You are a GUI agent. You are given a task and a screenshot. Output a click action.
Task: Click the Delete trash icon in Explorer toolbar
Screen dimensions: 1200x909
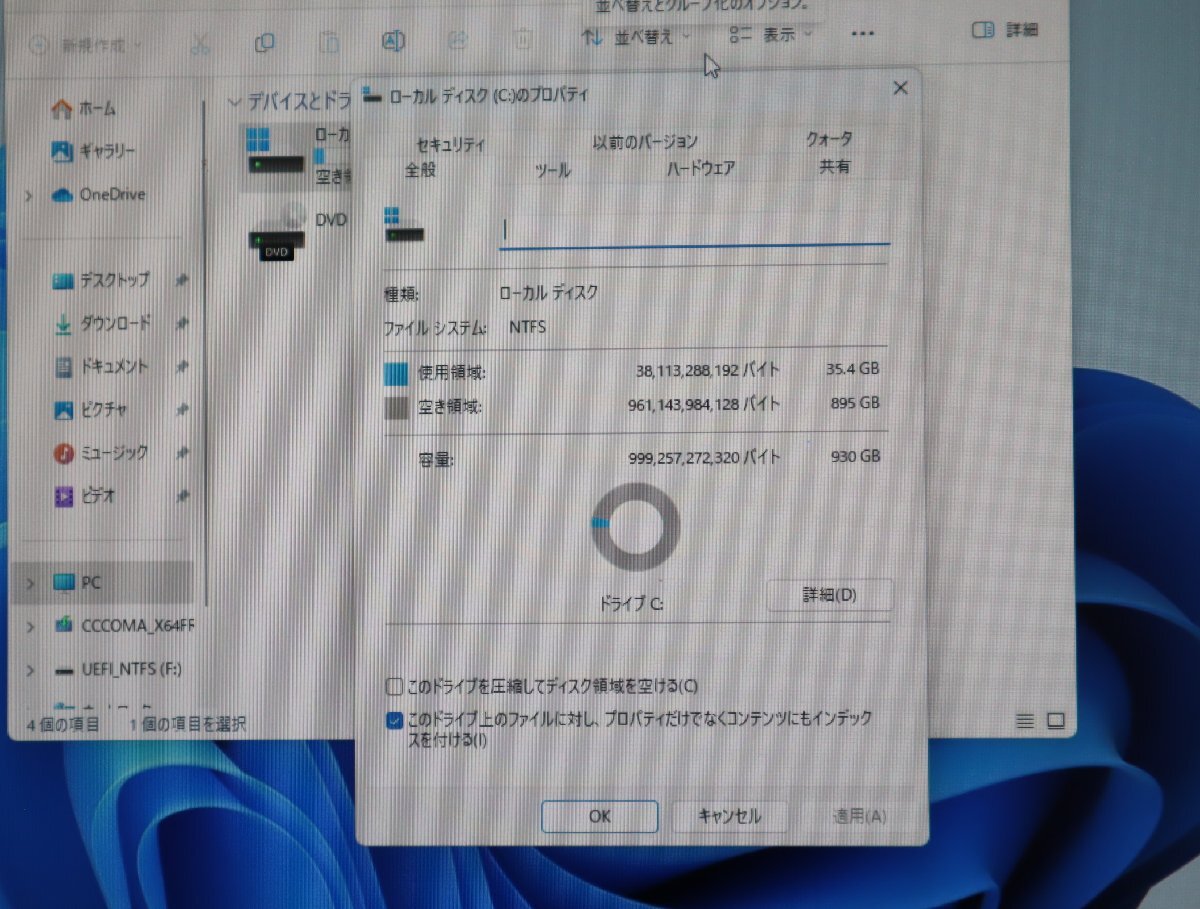click(522, 39)
